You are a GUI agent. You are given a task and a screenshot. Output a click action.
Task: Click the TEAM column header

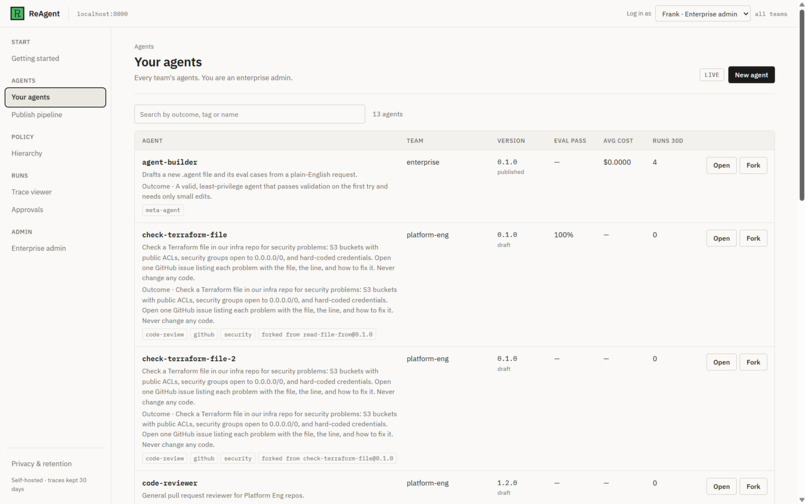click(415, 140)
